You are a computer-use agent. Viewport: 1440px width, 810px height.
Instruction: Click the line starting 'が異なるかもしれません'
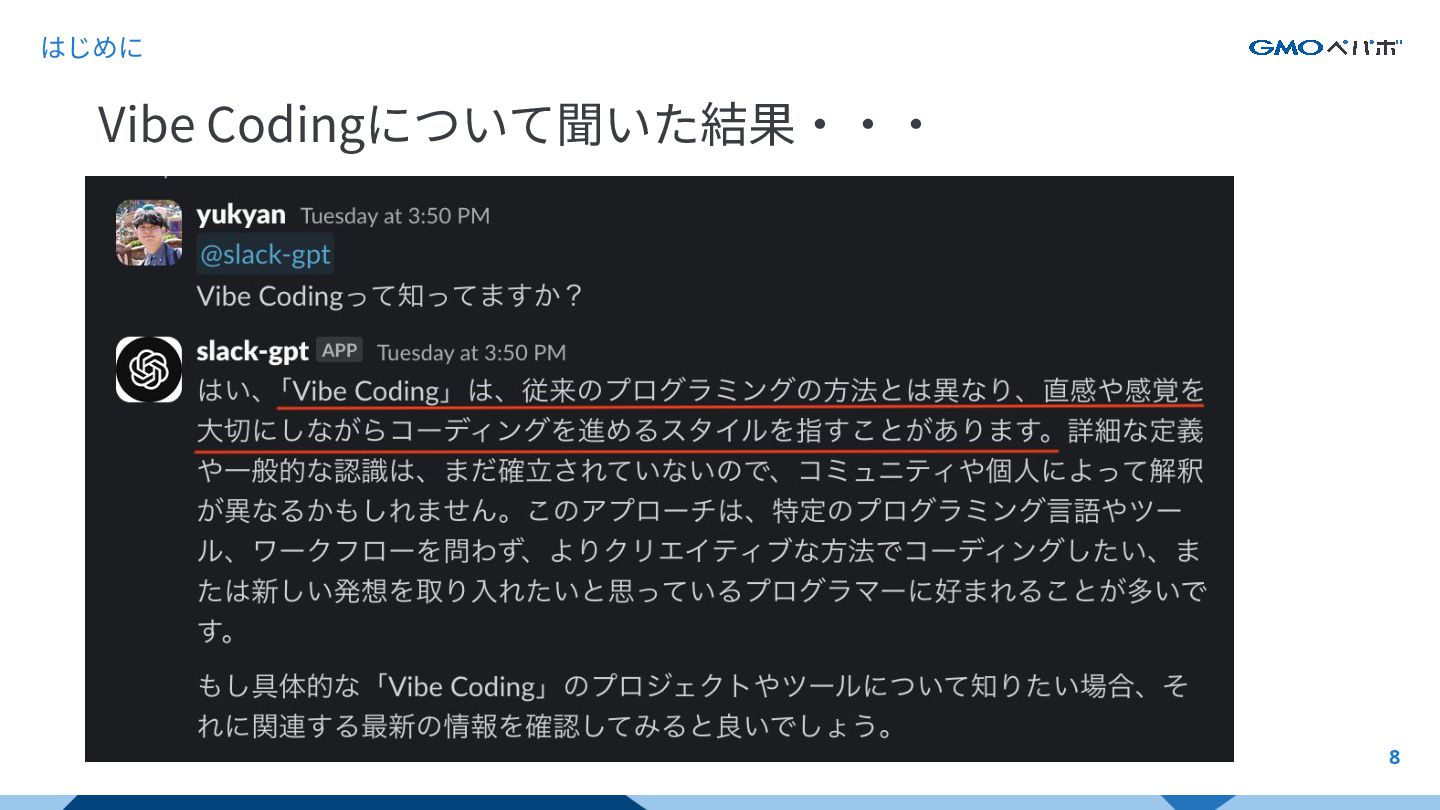(x=691, y=512)
